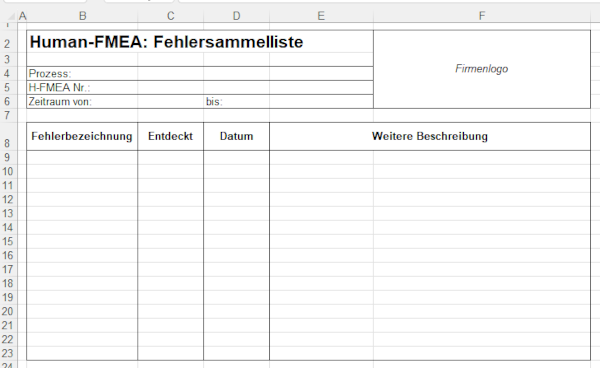Select the Datum header cell
600x368 pixels.
[x=236, y=137]
